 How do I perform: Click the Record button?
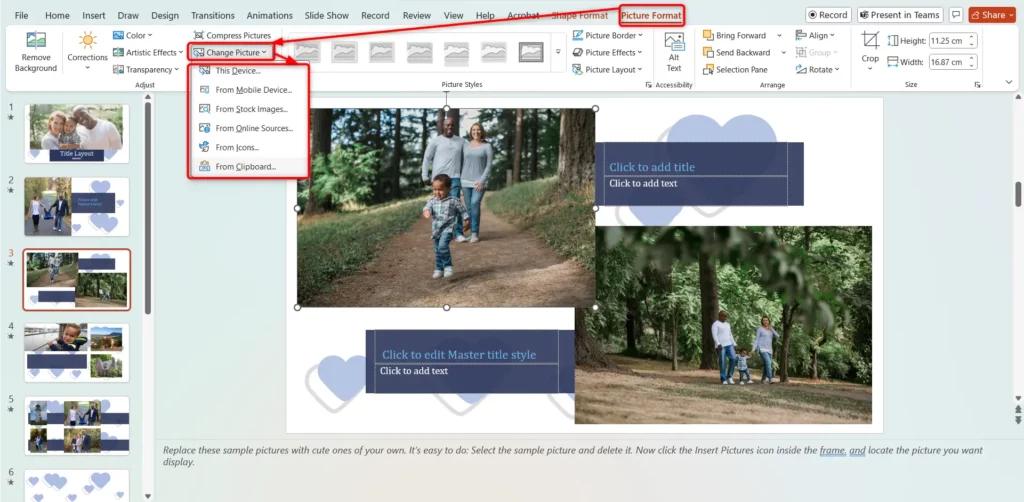coord(827,15)
